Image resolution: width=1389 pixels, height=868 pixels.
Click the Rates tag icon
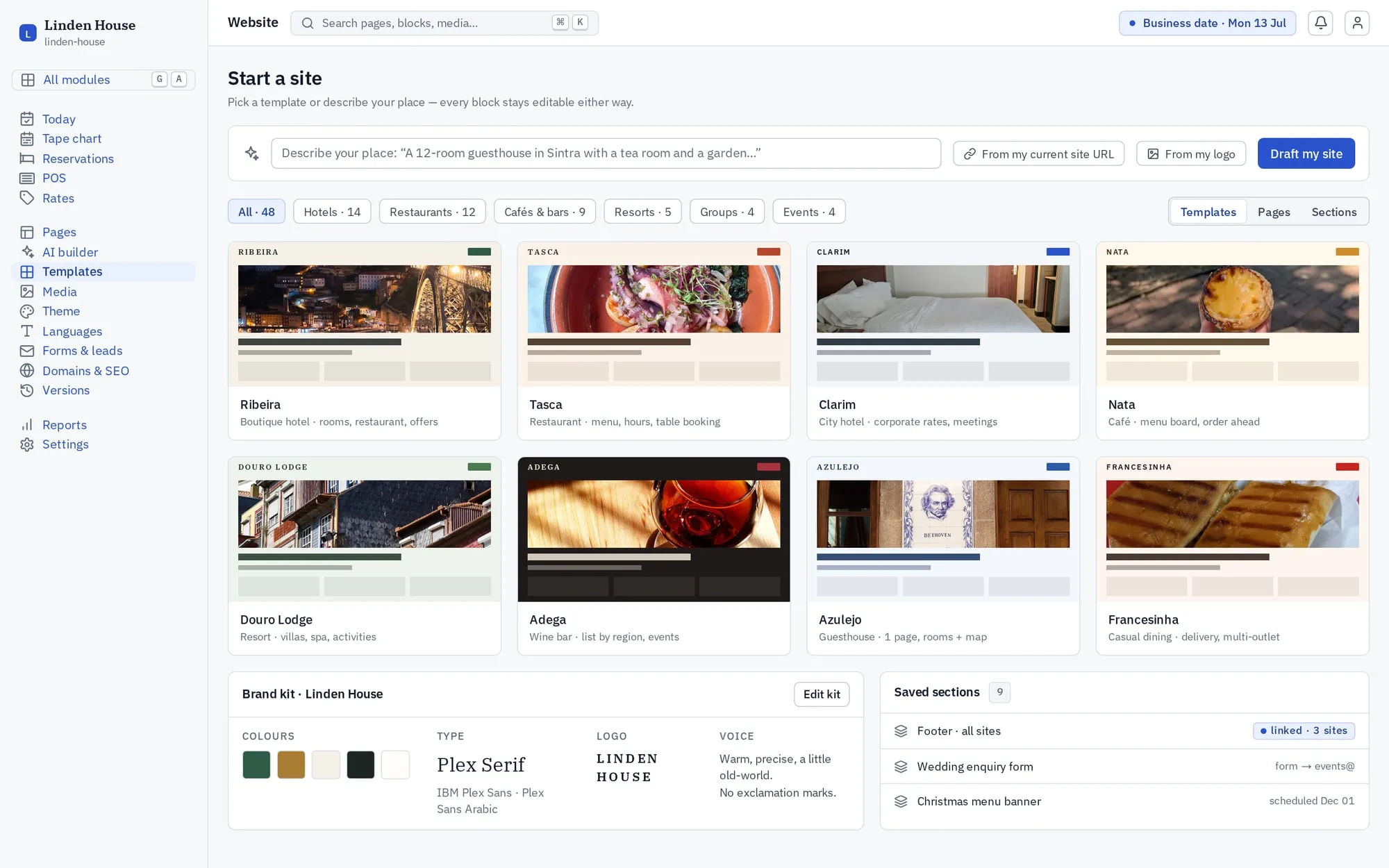(27, 198)
